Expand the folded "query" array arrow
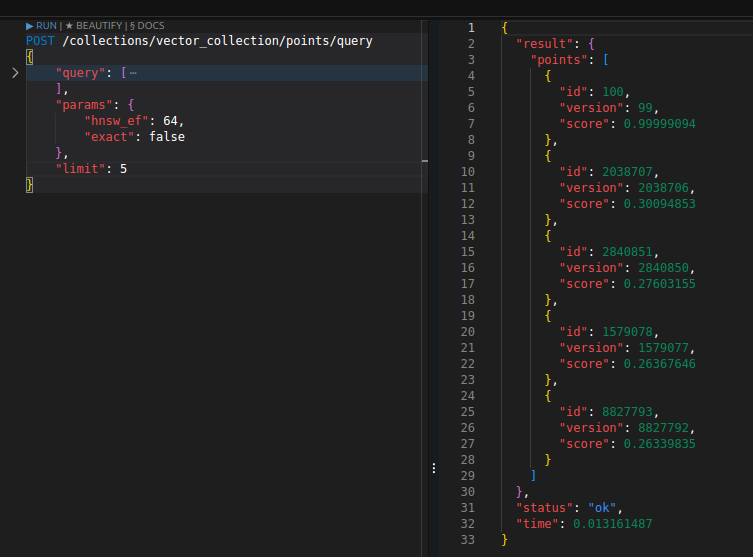 pyautogui.click(x=14, y=73)
